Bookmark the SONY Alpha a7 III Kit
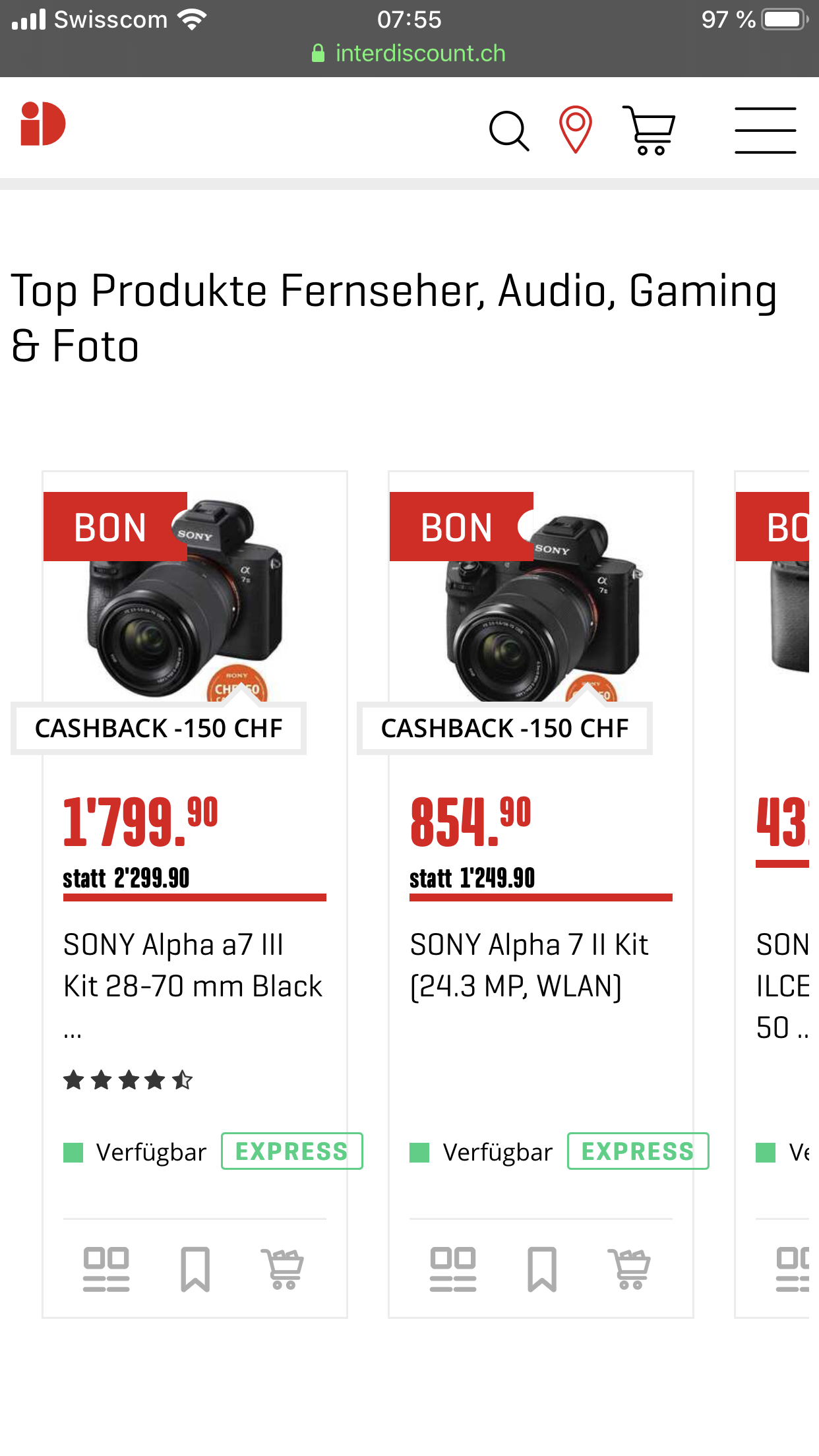Screen dimensions: 819x1456 point(195,1269)
